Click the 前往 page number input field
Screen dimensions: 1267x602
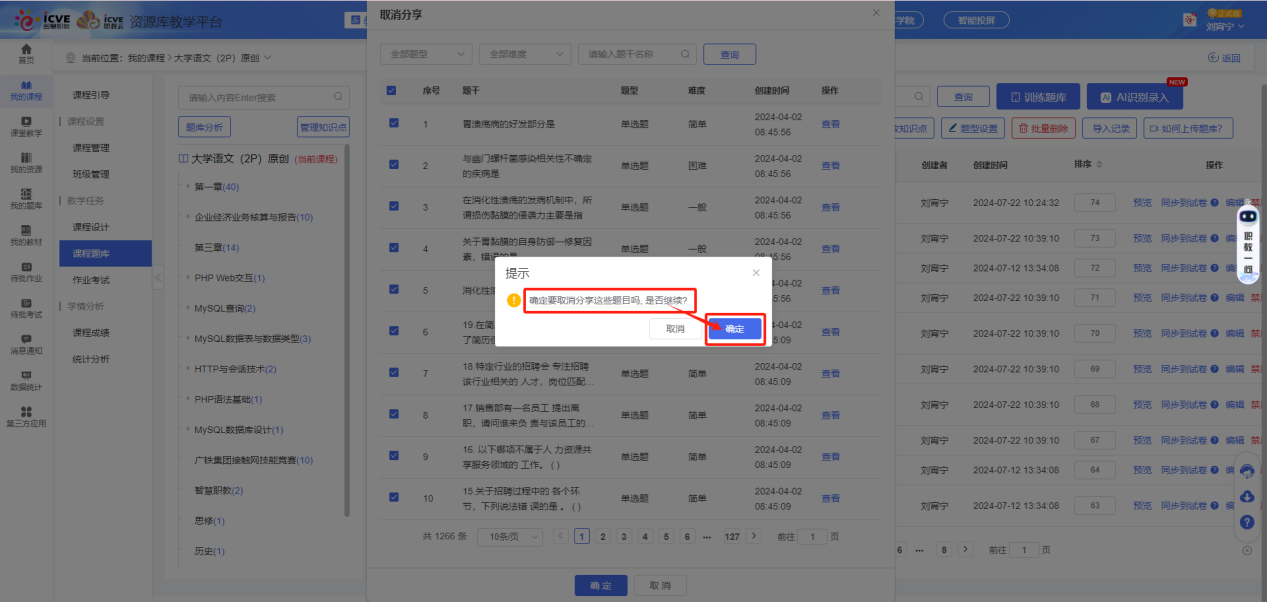[x=814, y=536]
